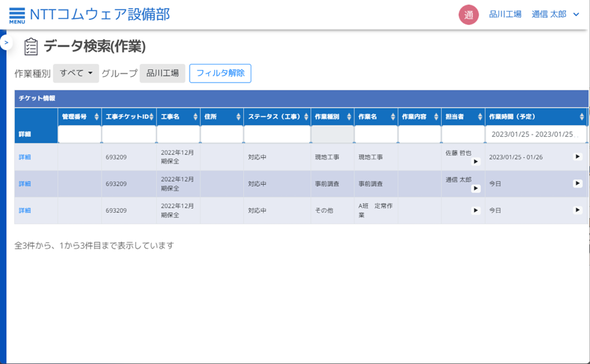Click the 全3件から pagination summary text

[x=94, y=245]
